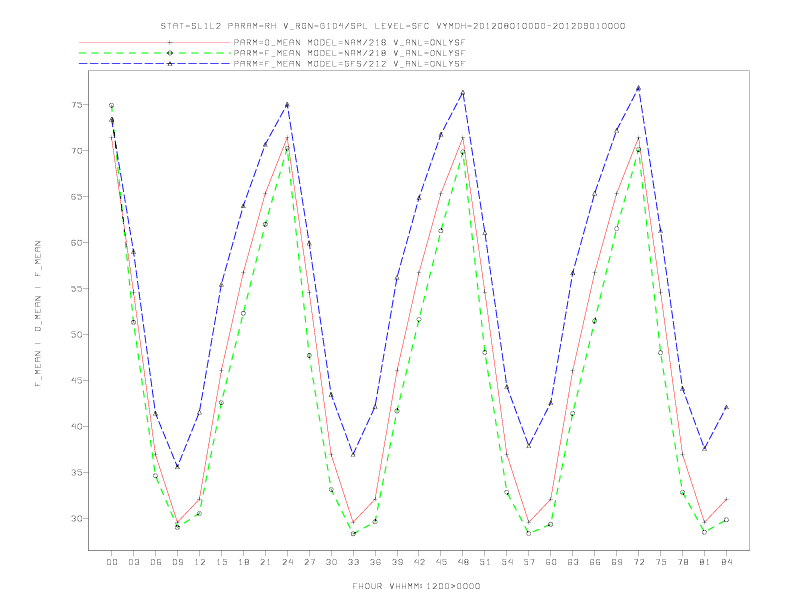Click y-axis tick label 65
792x612 pixels.
(x=77, y=197)
